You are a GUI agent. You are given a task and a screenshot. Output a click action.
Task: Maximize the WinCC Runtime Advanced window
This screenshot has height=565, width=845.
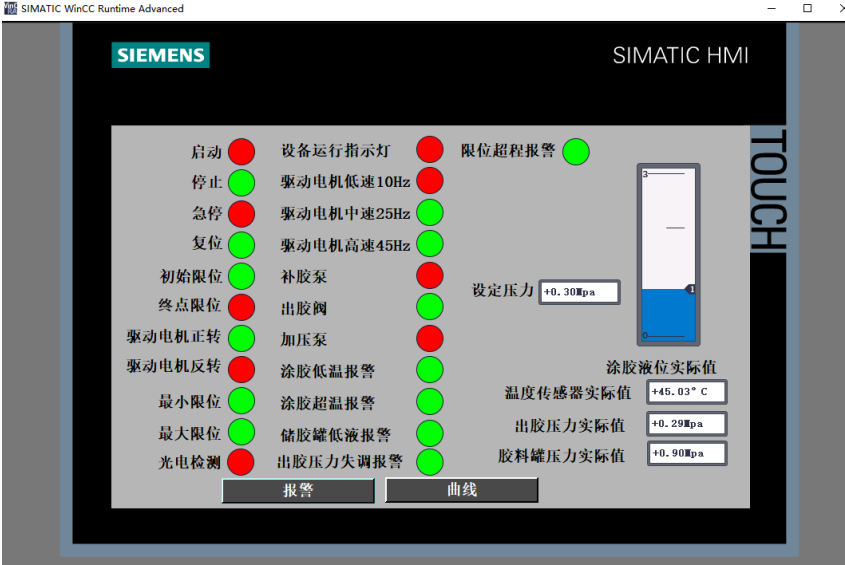[x=807, y=8]
